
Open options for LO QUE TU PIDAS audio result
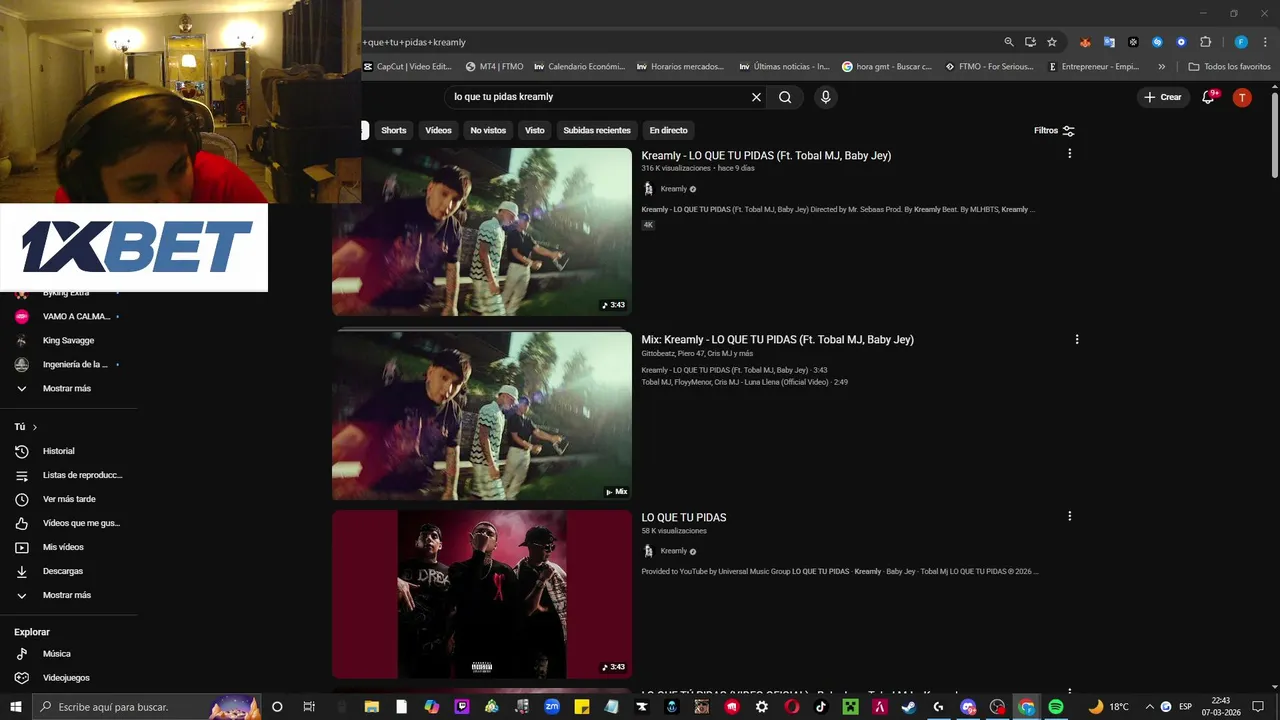click(1069, 516)
